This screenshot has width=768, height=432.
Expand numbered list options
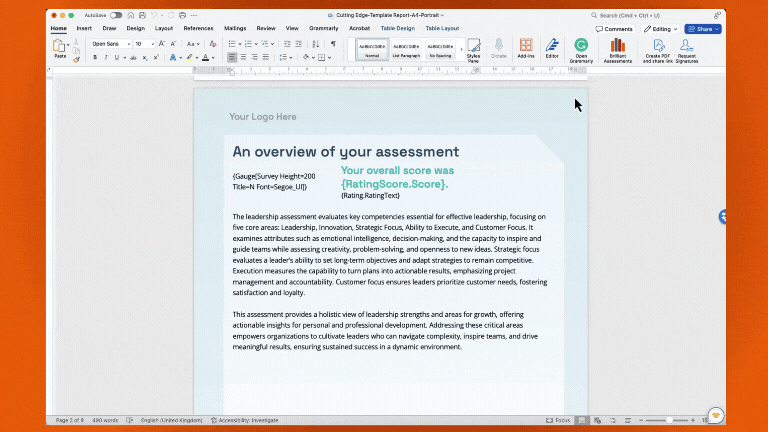(256, 44)
